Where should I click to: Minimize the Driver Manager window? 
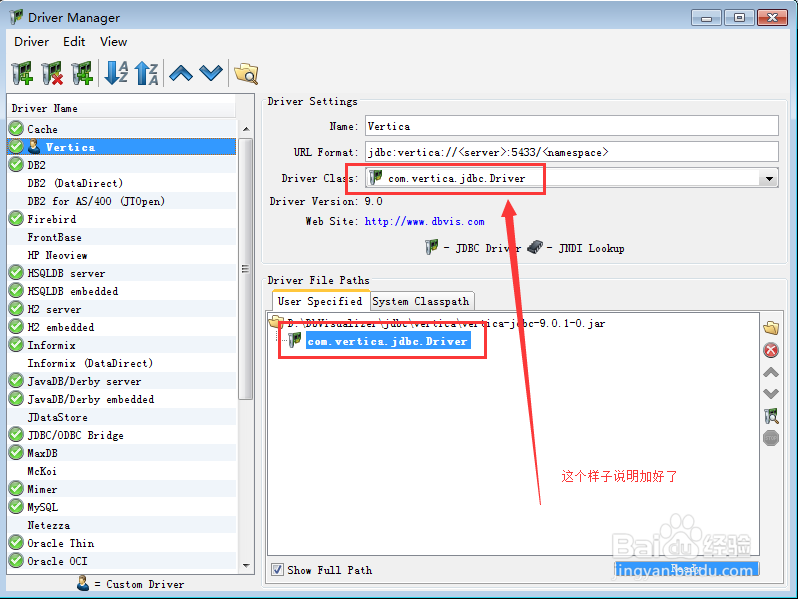[x=706, y=18]
